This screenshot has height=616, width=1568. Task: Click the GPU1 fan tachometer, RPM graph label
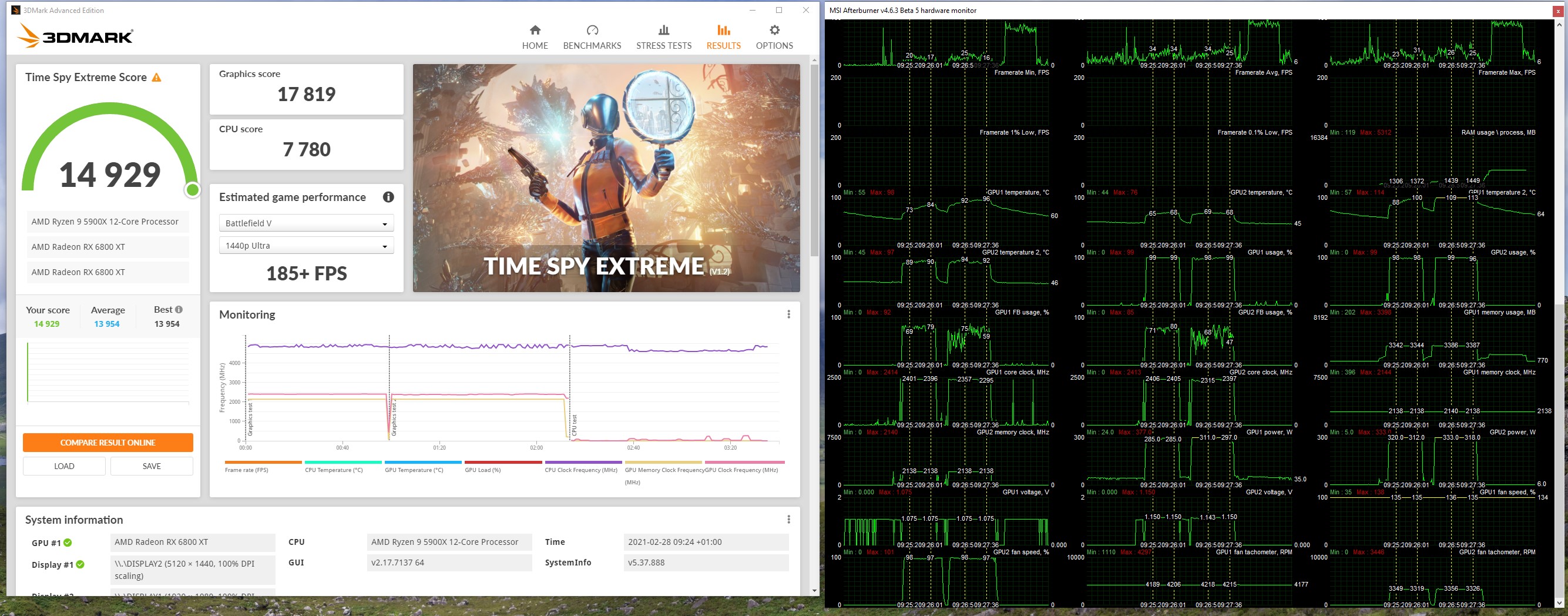[x=1254, y=553]
